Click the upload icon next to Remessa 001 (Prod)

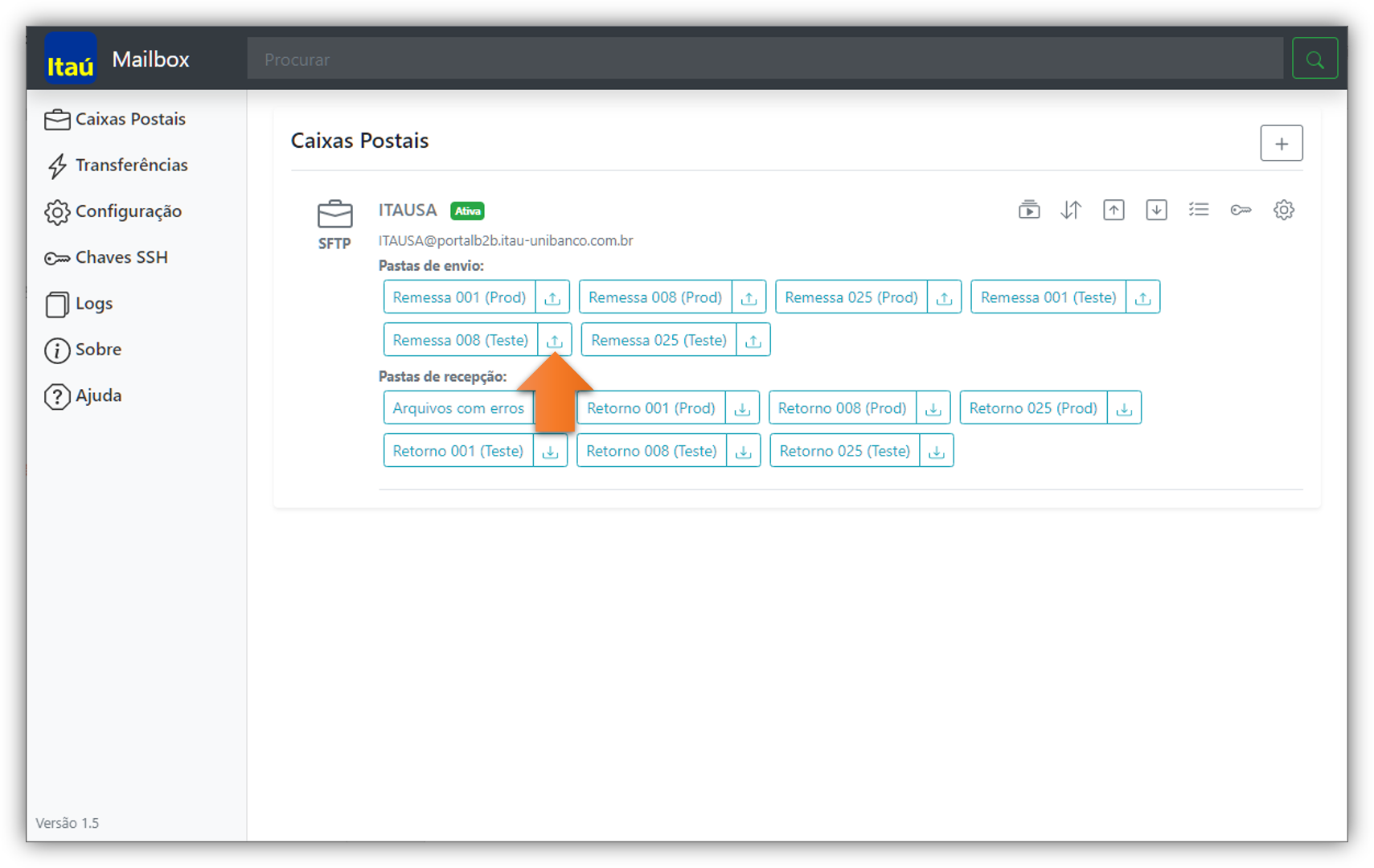(x=552, y=297)
